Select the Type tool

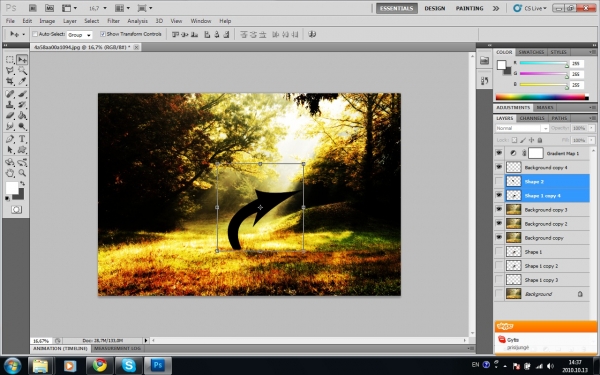click(22, 139)
